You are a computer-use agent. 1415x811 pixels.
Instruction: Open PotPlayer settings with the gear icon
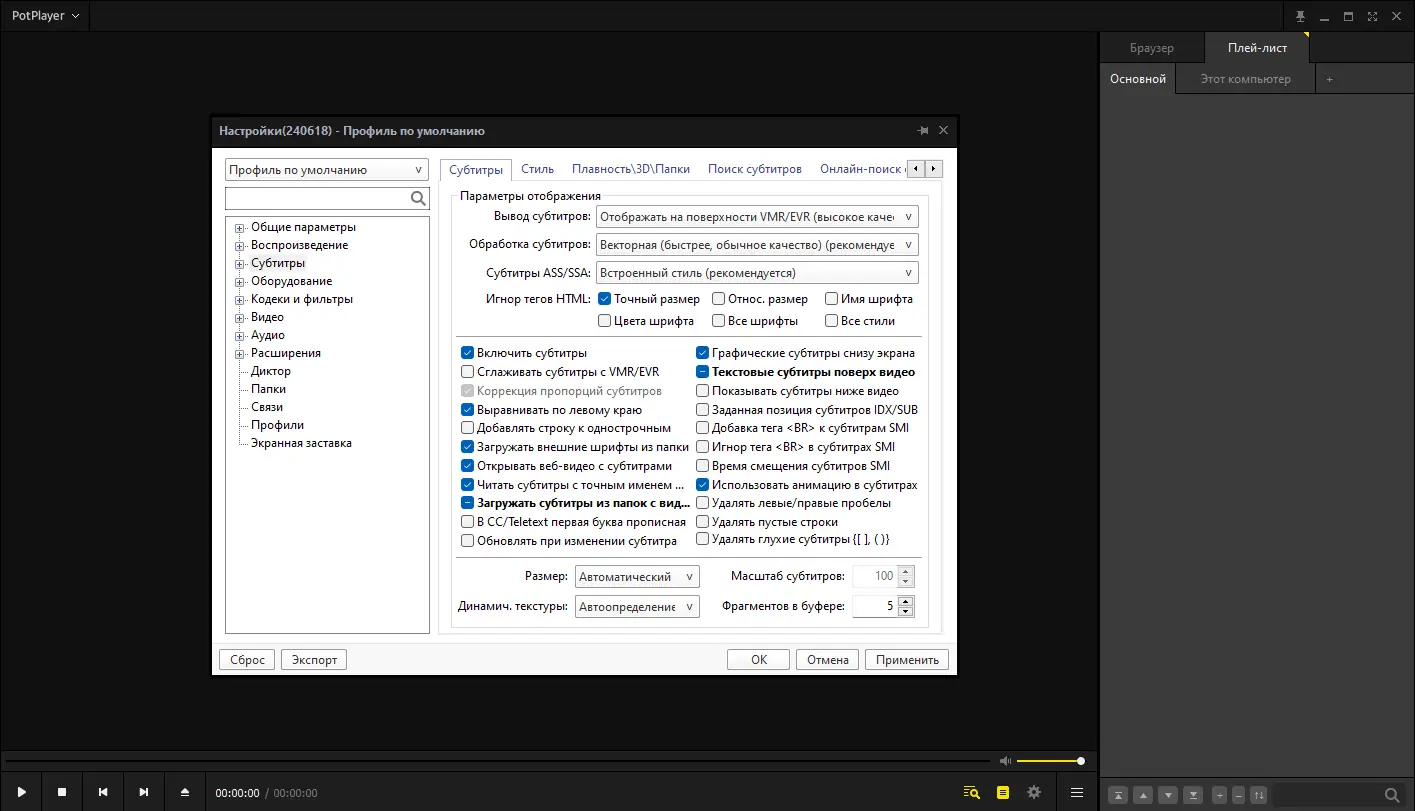[1034, 792]
